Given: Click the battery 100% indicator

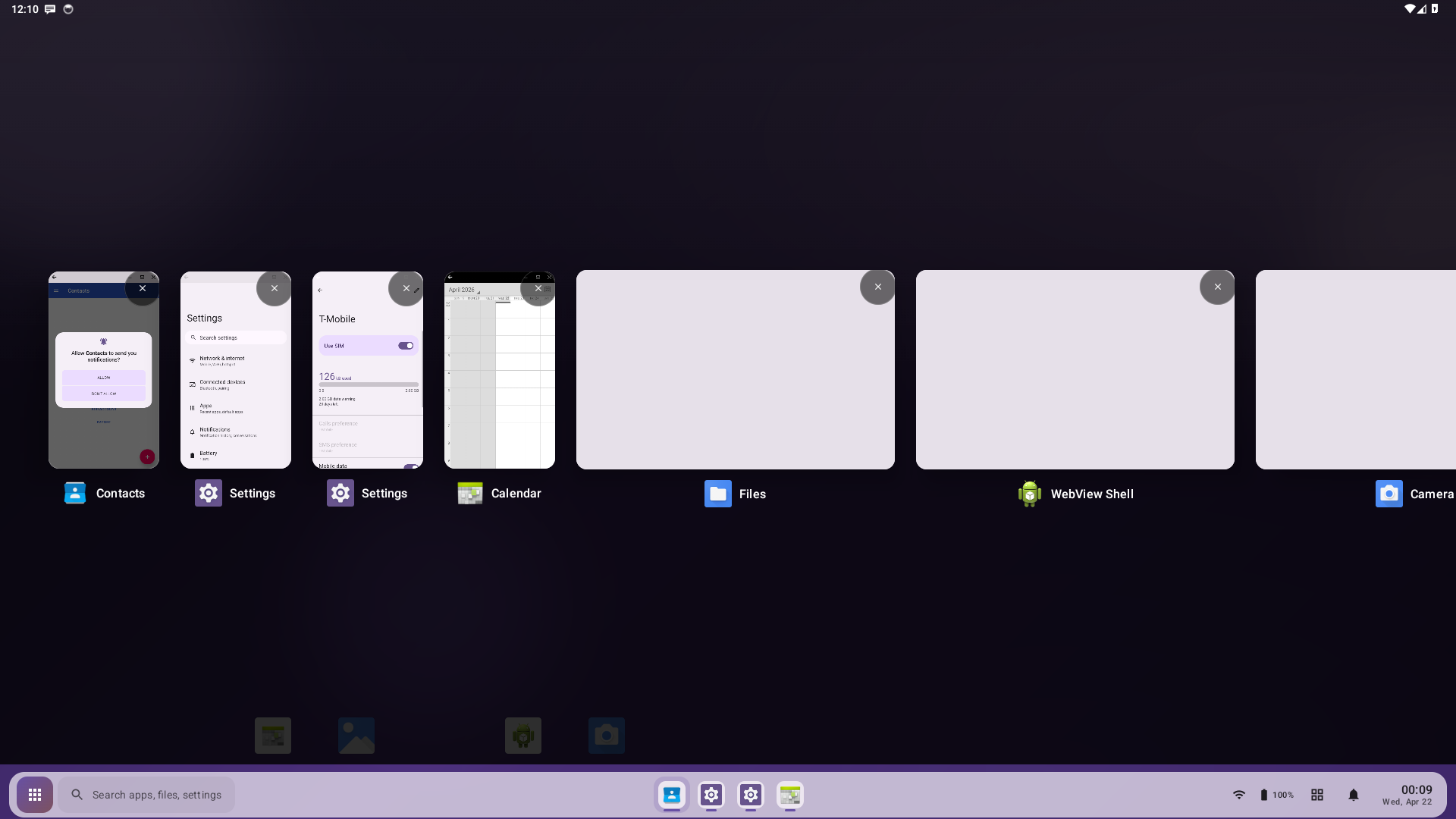Looking at the screenshot, I should 1276,795.
